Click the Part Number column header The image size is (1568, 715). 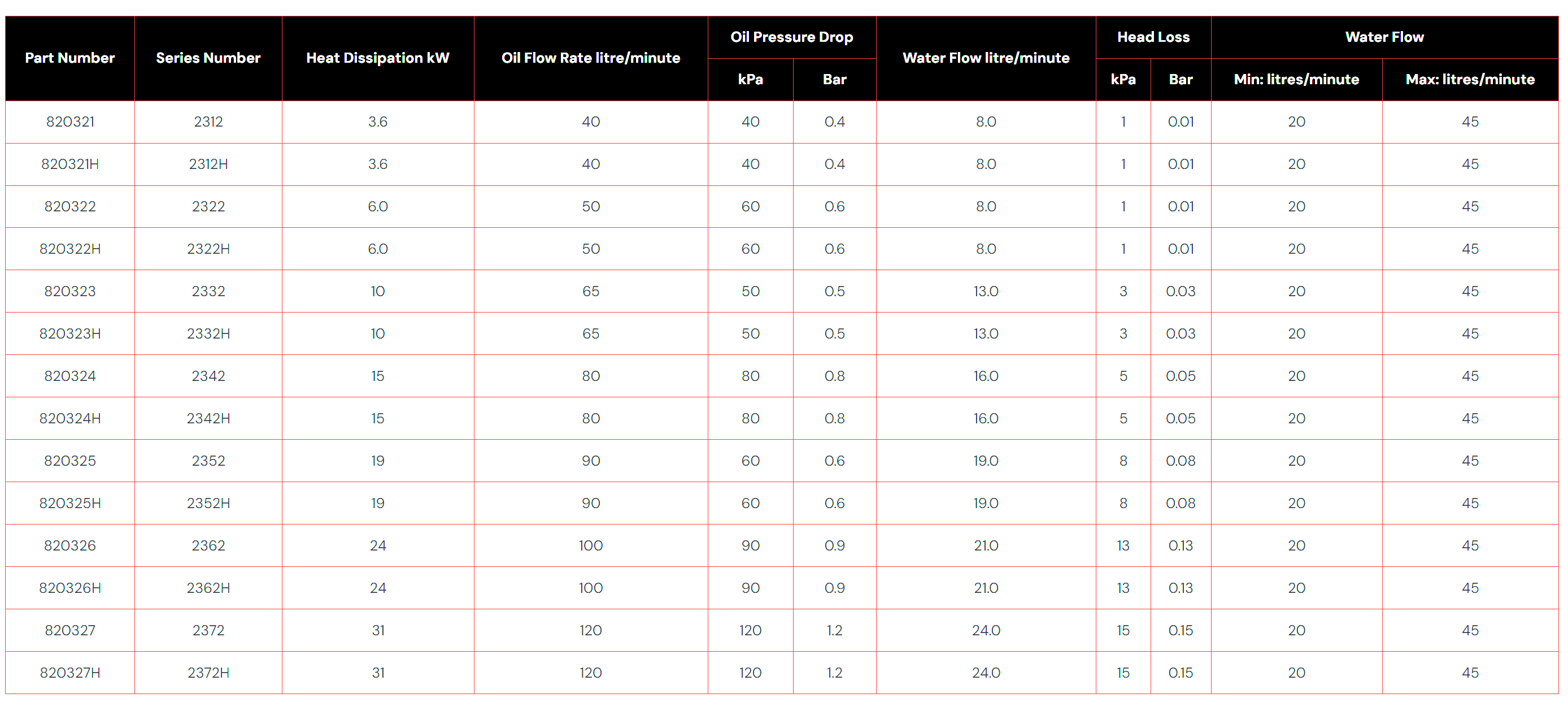pyautogui.click(x=69, y=58)
